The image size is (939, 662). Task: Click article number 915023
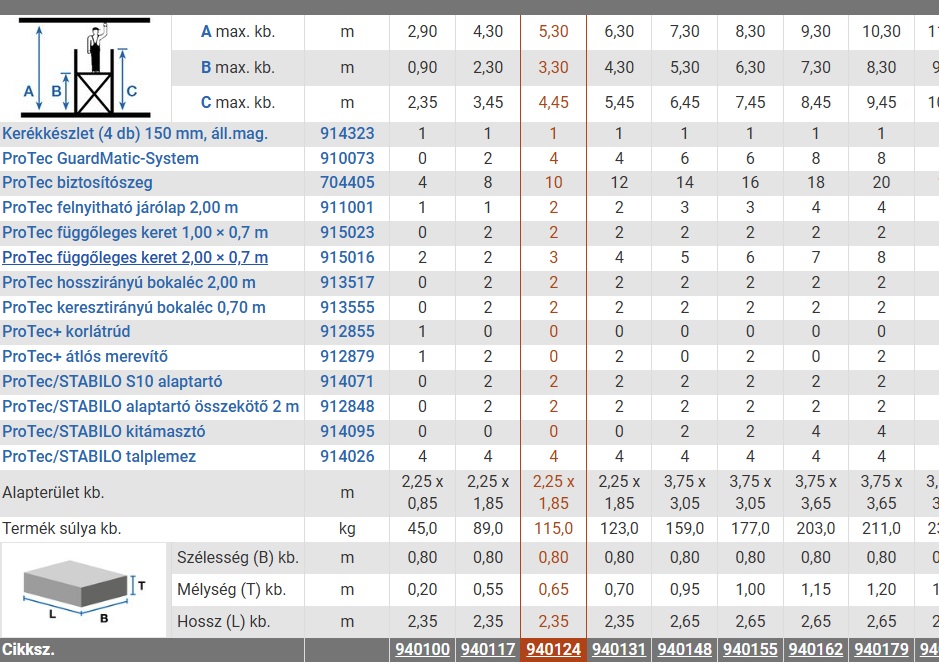(347, 232)
